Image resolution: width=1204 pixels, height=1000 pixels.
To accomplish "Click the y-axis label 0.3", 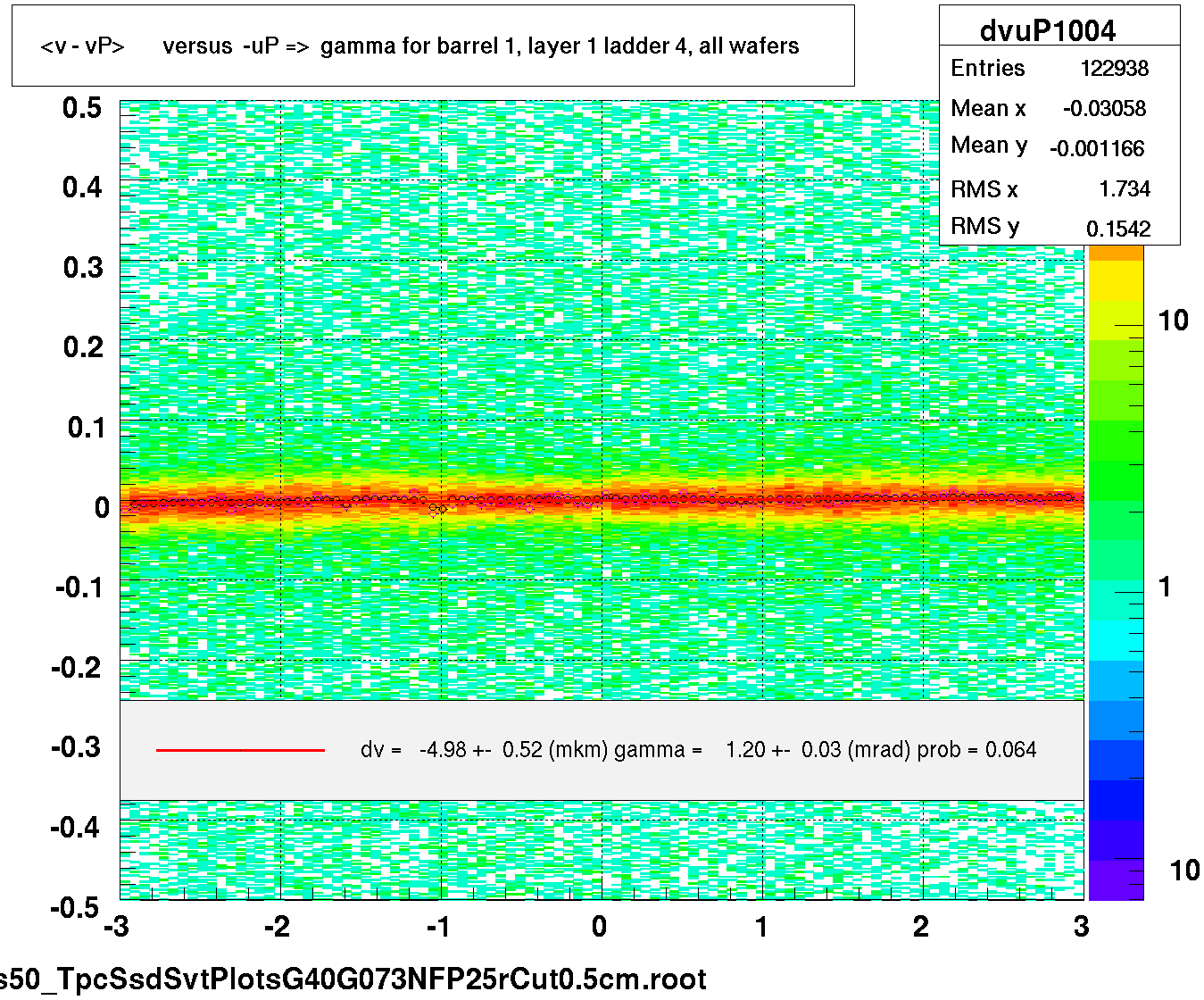I will [82, 268].
